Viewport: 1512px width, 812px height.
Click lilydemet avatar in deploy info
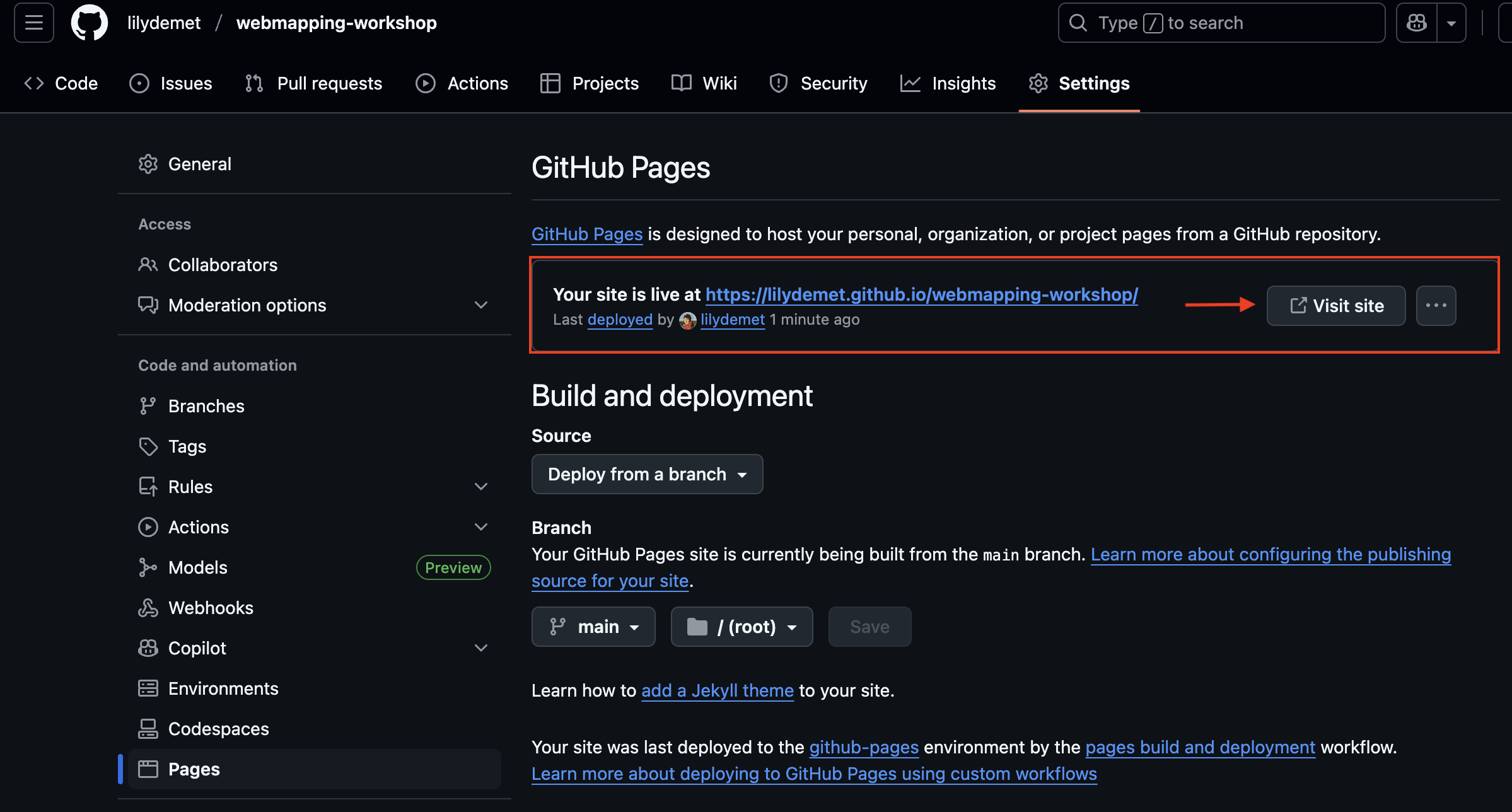point(687,320)
